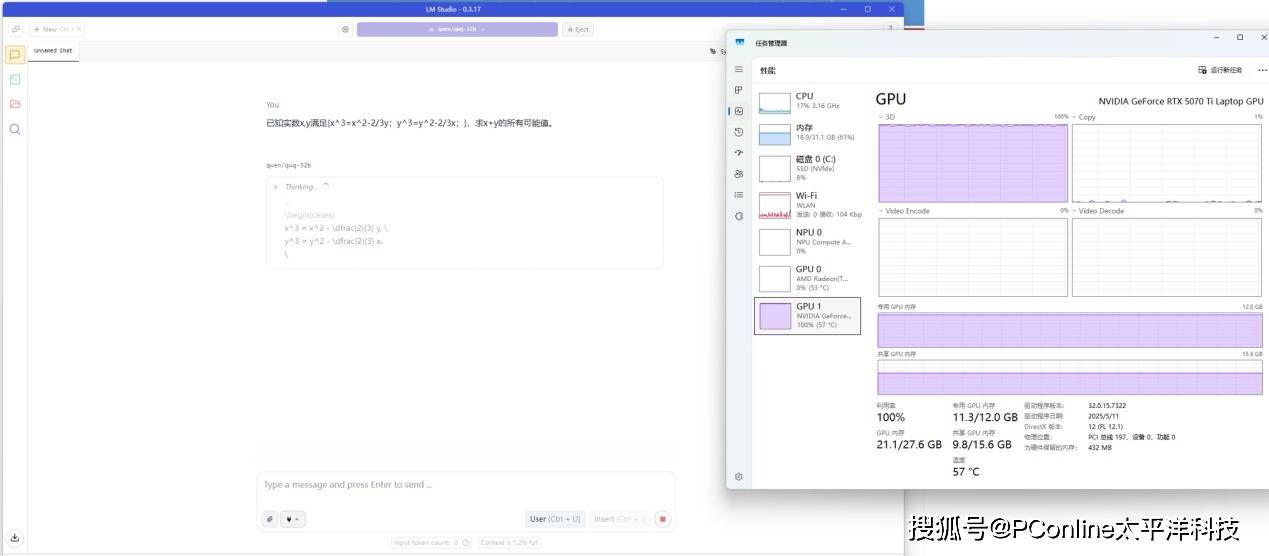The width and height of the screenshot is (1269, 556).
Task: Expand the Thinking block chevron
Action: [276, 187]
